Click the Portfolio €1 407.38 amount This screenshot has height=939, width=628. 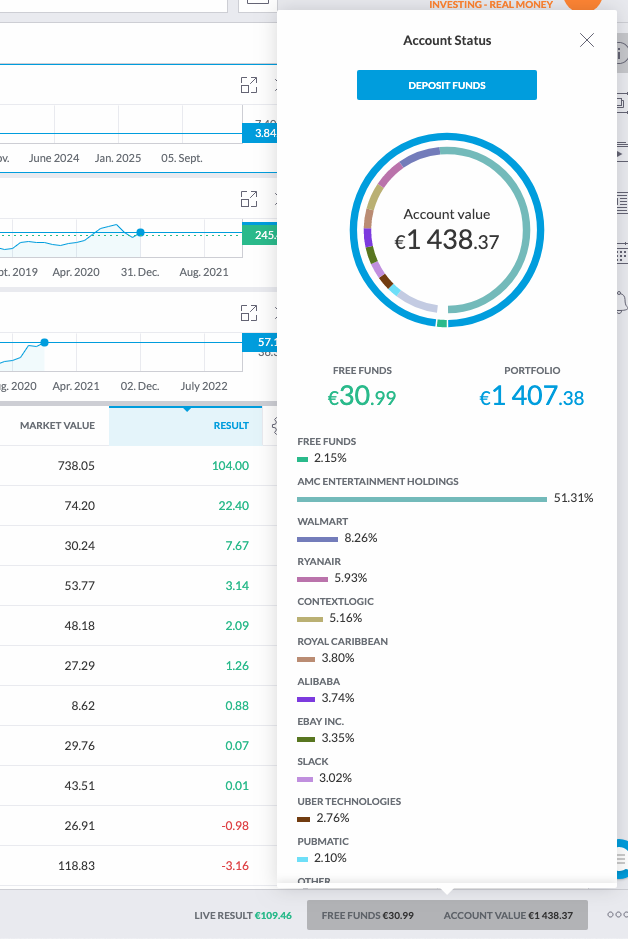(x=532, y=396)
